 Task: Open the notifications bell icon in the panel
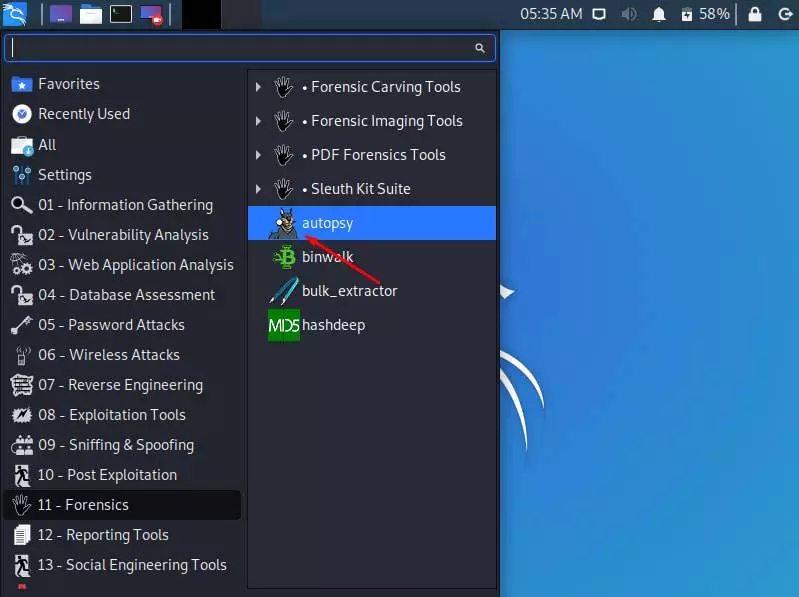(658, 14)
